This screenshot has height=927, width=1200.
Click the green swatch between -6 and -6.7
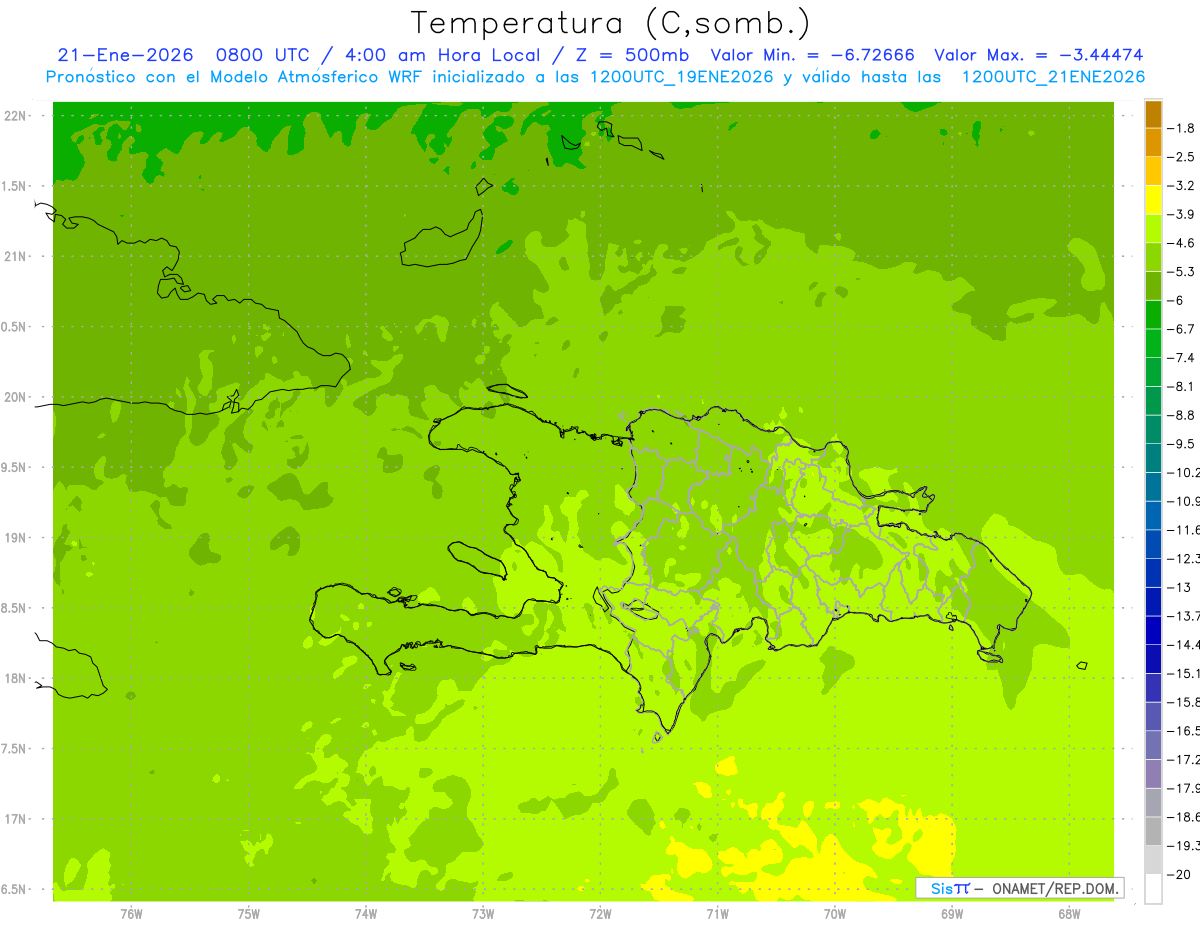coord(1153,315)
